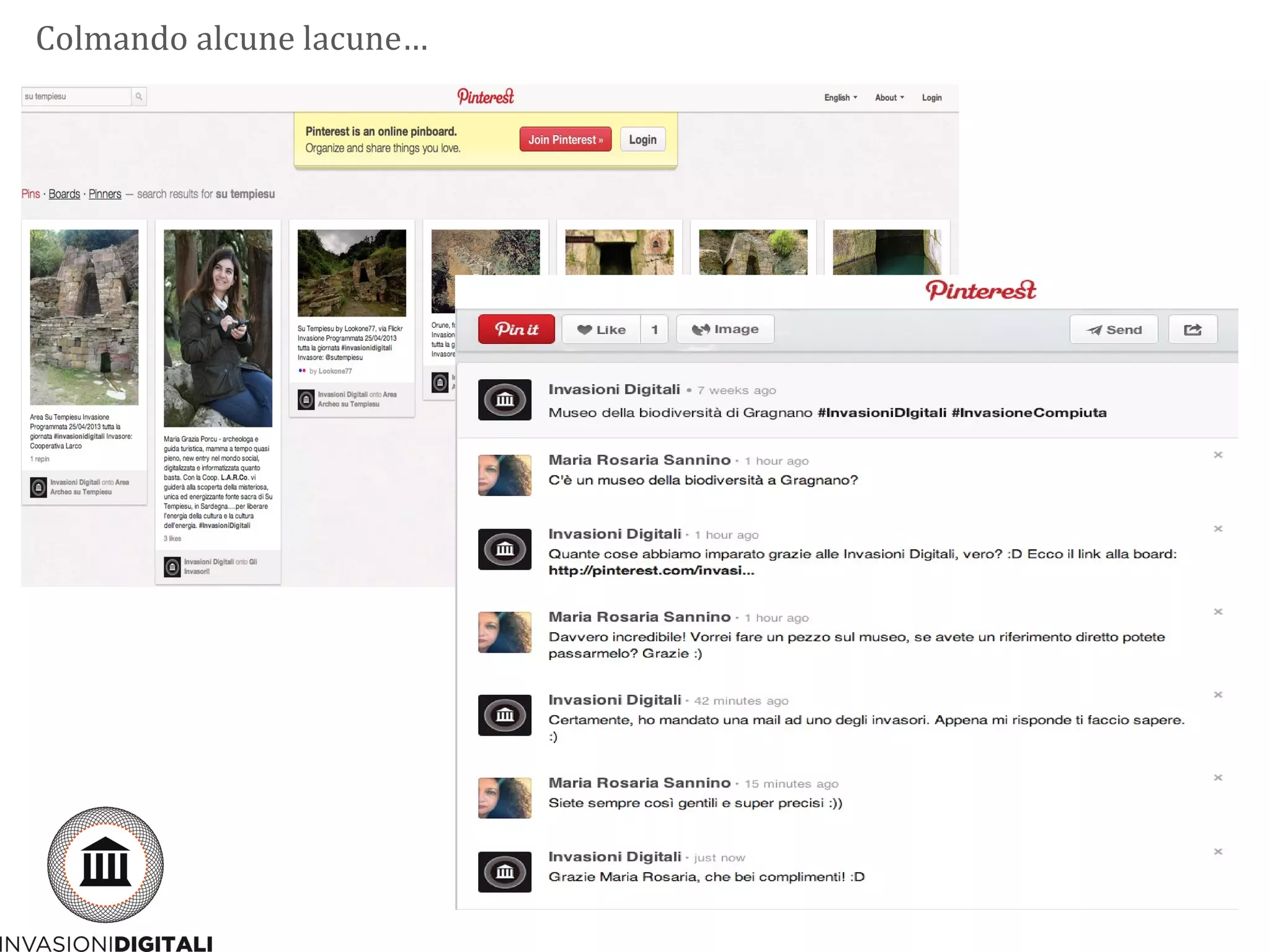The width and height of the screenshot is (1270, 952).
Task: Click Invasioni Digitali avatar on '42 minutes ago' comment
Action: (x=505, y=715)
